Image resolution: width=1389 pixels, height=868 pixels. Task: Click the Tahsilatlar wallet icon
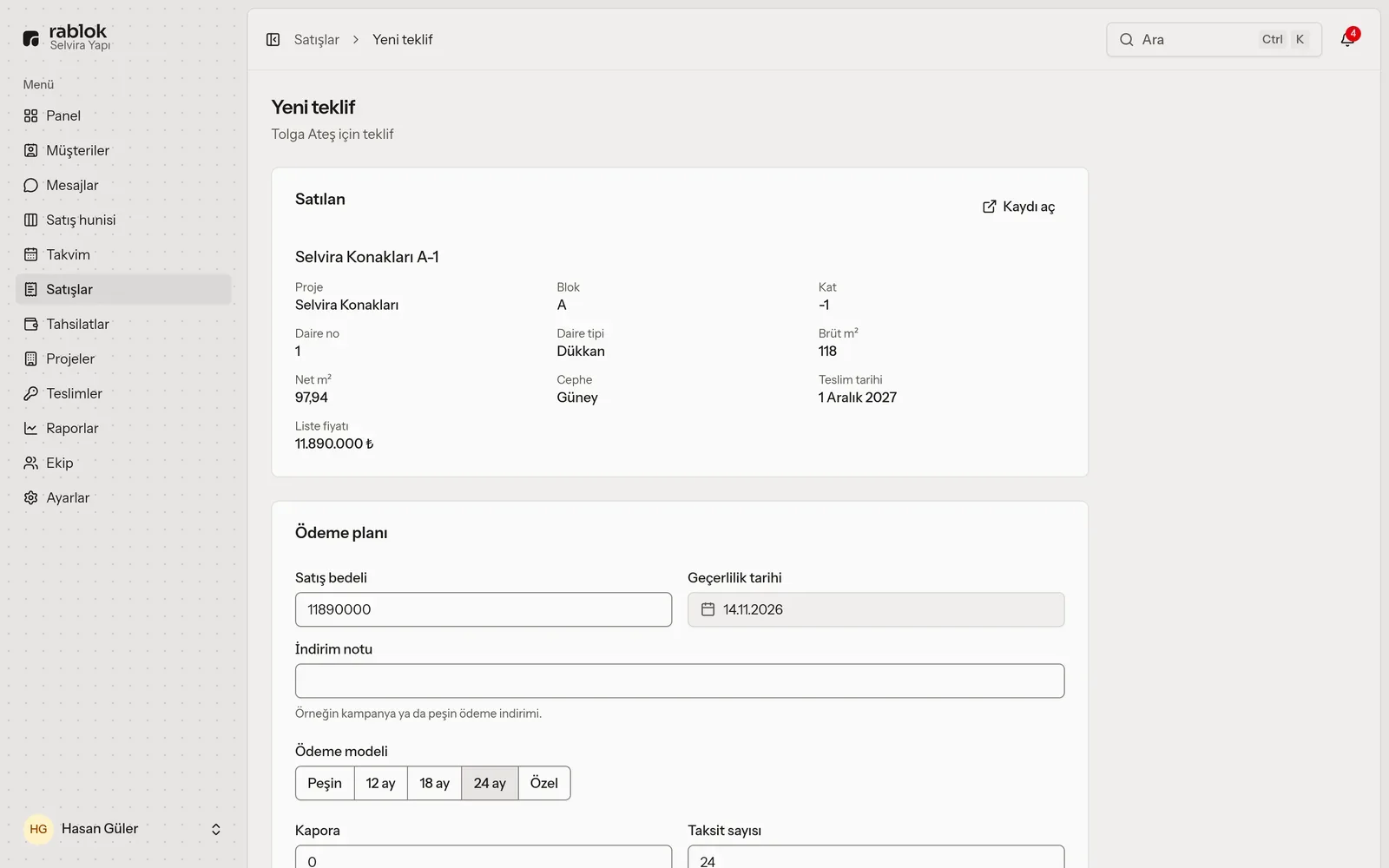[x=31, y=324]
